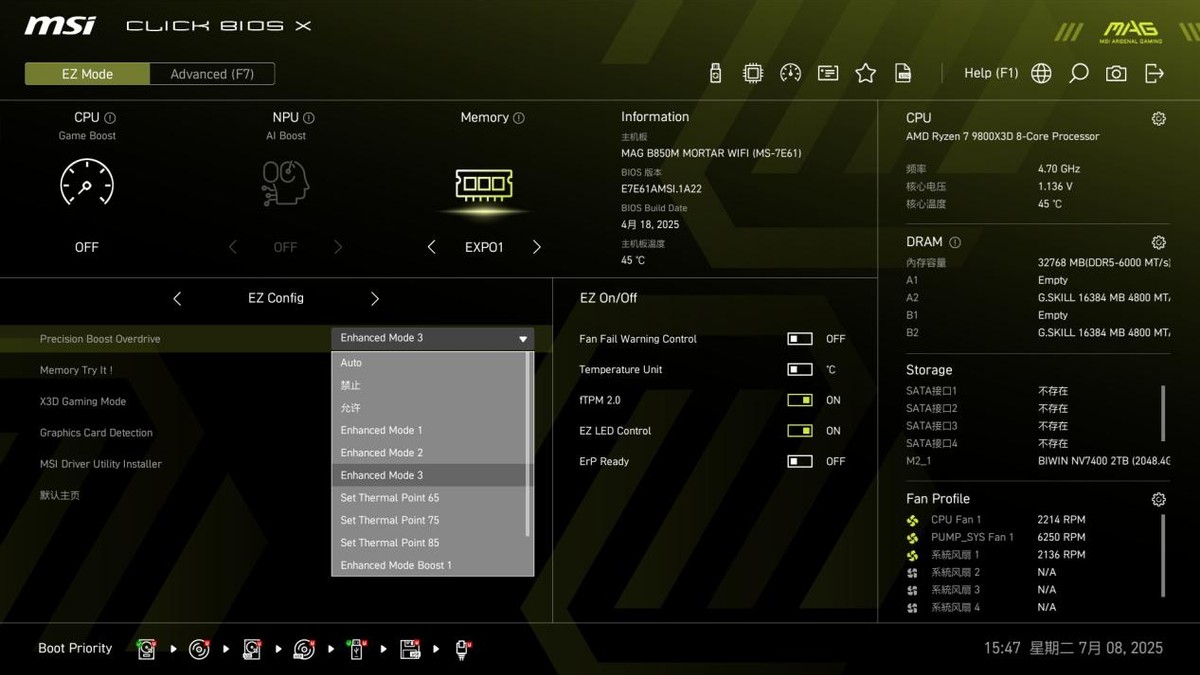Choose Enhanced Mode 2 option
This screenshot has height=675, width=1200.
click(428, 453)
